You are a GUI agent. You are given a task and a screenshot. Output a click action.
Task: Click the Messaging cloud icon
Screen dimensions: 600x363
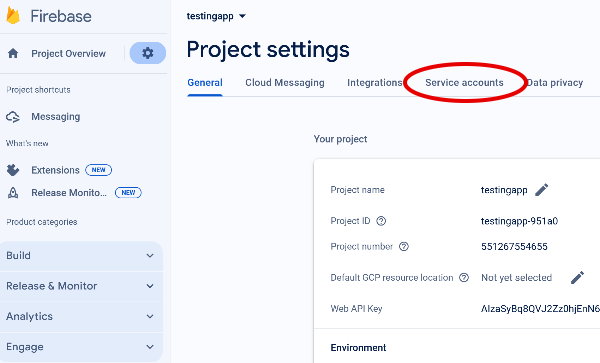tap(13, 117)
